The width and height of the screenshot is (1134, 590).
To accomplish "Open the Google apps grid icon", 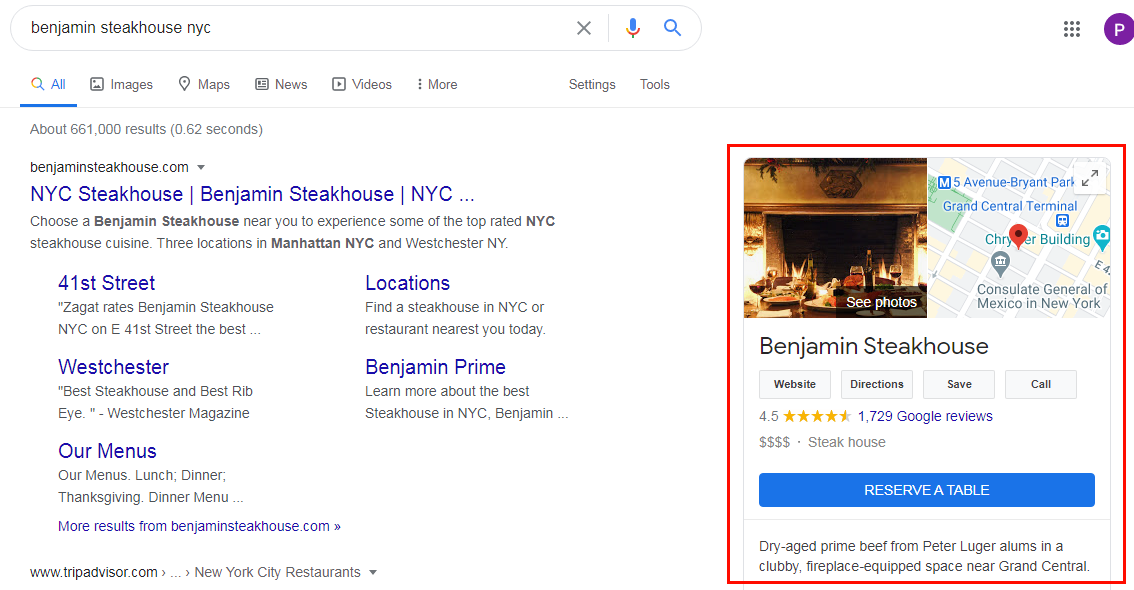I will [1072, 29].
